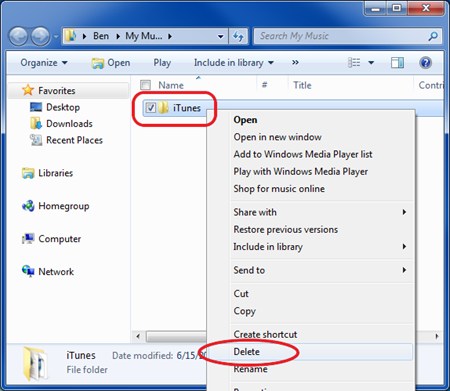Click the Date modified label in details pane

coord(143,356)
